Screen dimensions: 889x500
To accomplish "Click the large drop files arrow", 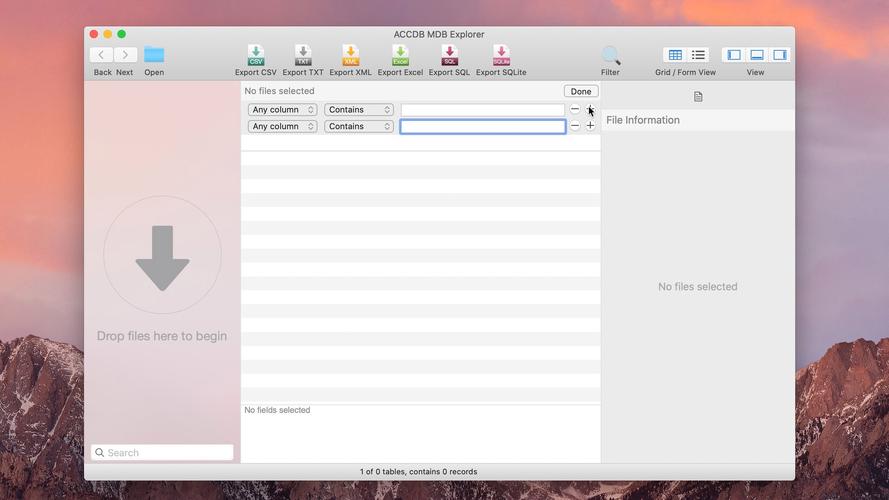I will 163,258.
